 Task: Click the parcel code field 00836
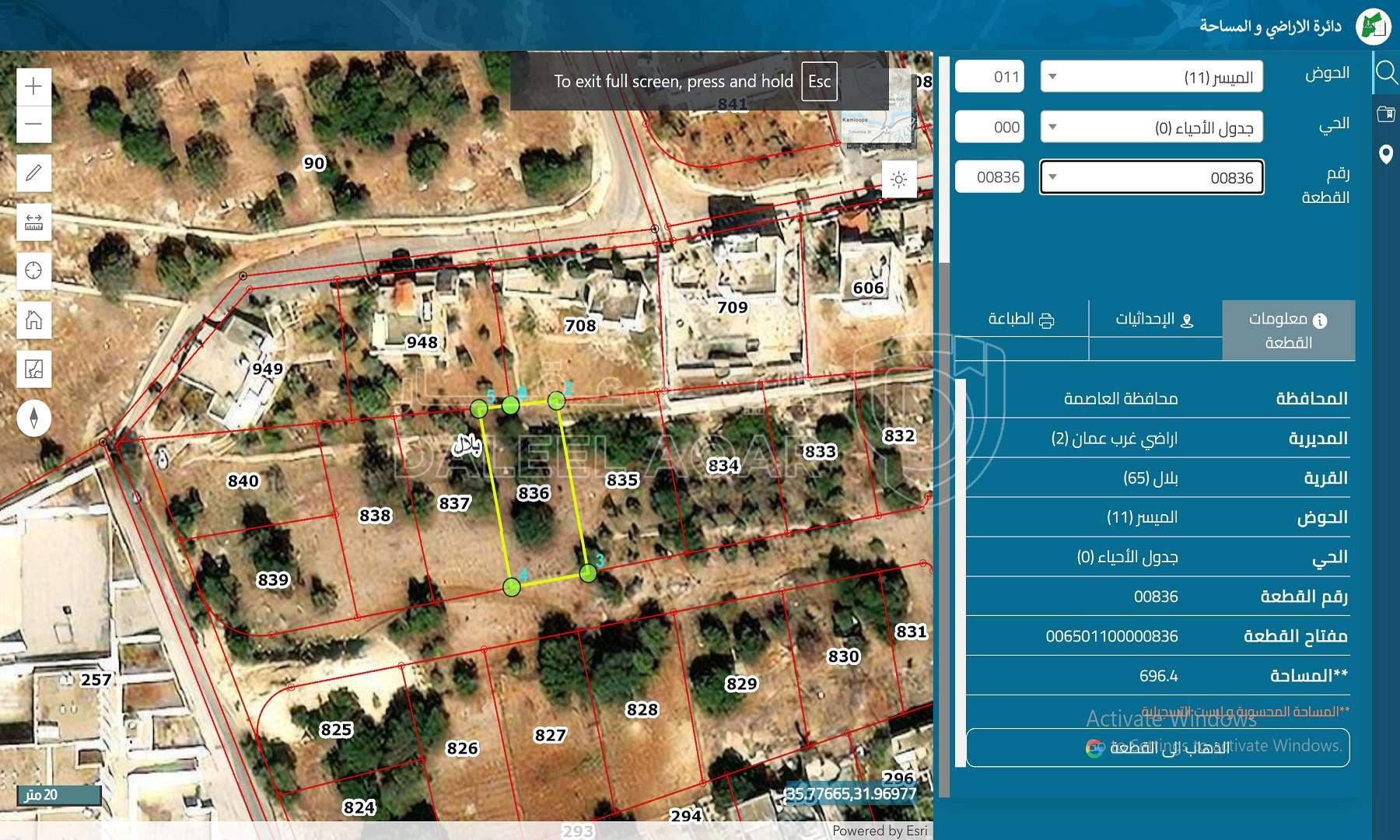(x=989, y=177)
